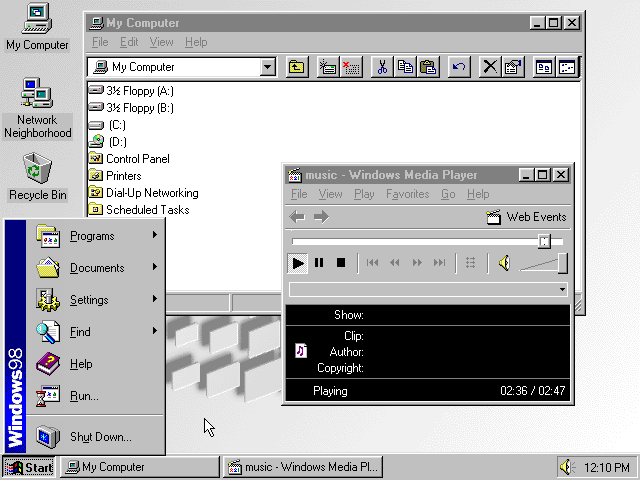Click the Web Events link
The height and width of the screenshot is (480, 640).
coord(526,217)
